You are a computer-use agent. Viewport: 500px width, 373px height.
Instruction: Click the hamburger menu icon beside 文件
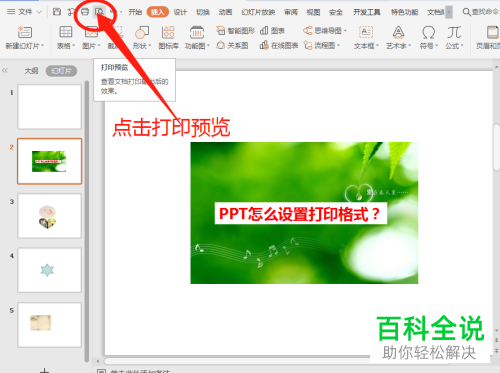(11, 12)
